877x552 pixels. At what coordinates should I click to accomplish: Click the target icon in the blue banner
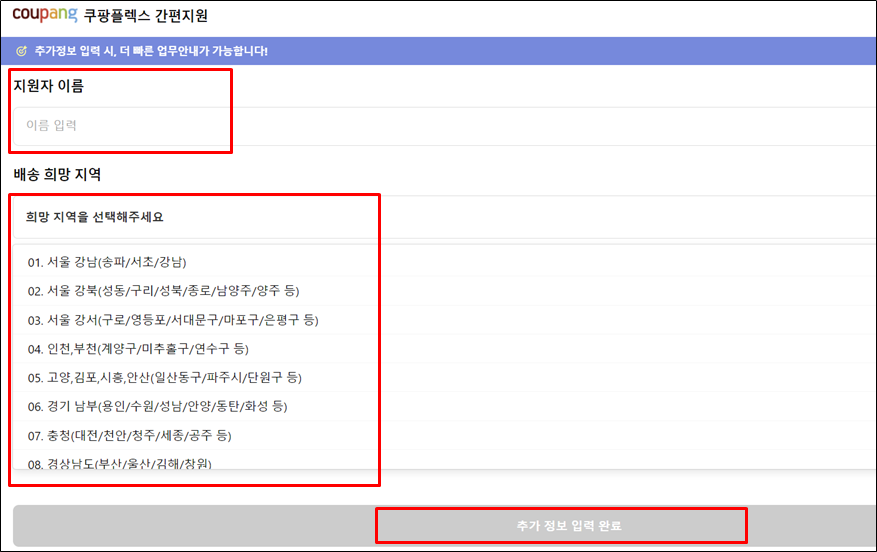[21, 51]
